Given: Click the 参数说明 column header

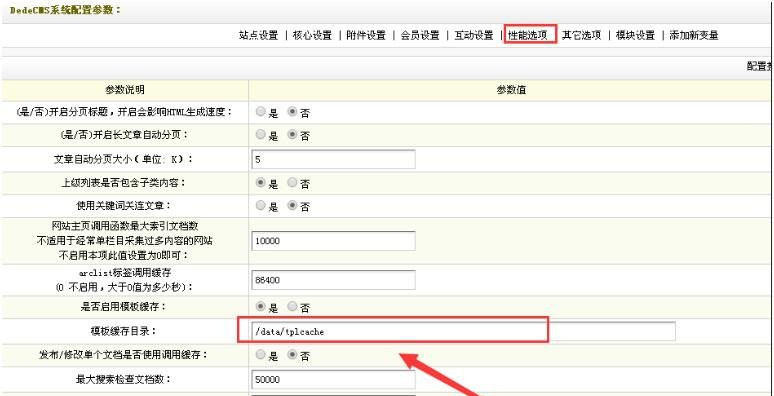Looking at the screenshot, I should (124, 90).
